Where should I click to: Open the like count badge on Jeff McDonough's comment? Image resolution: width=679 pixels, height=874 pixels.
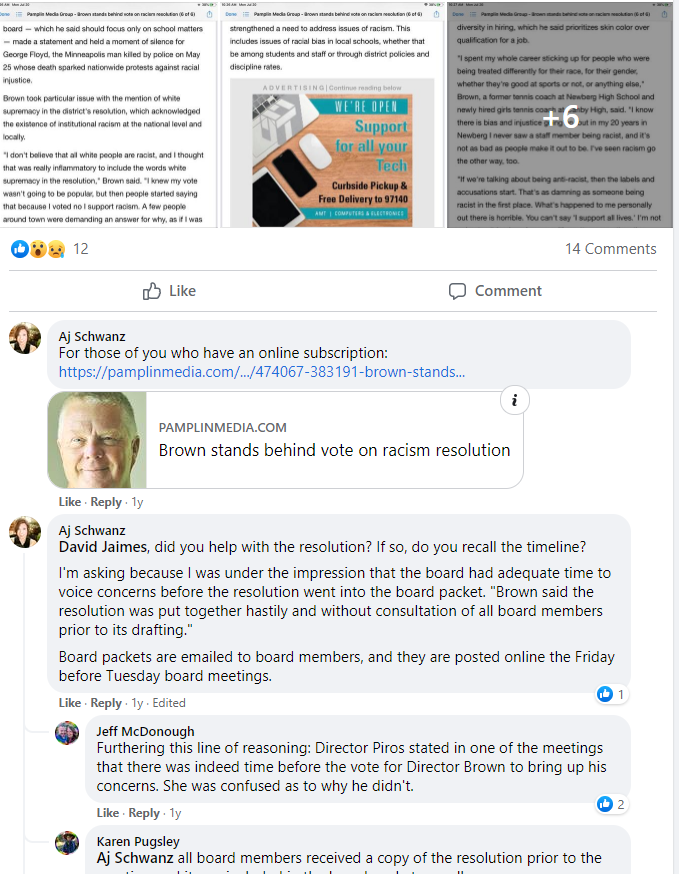(612, 804)
